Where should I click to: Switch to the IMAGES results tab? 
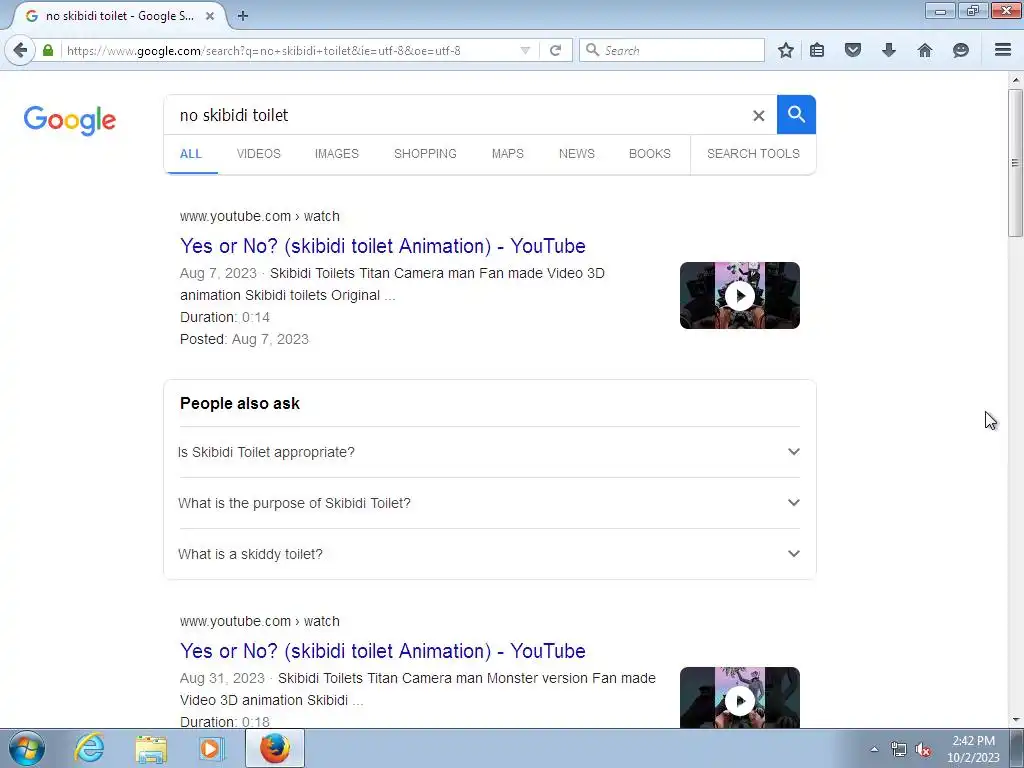point(337,153)
